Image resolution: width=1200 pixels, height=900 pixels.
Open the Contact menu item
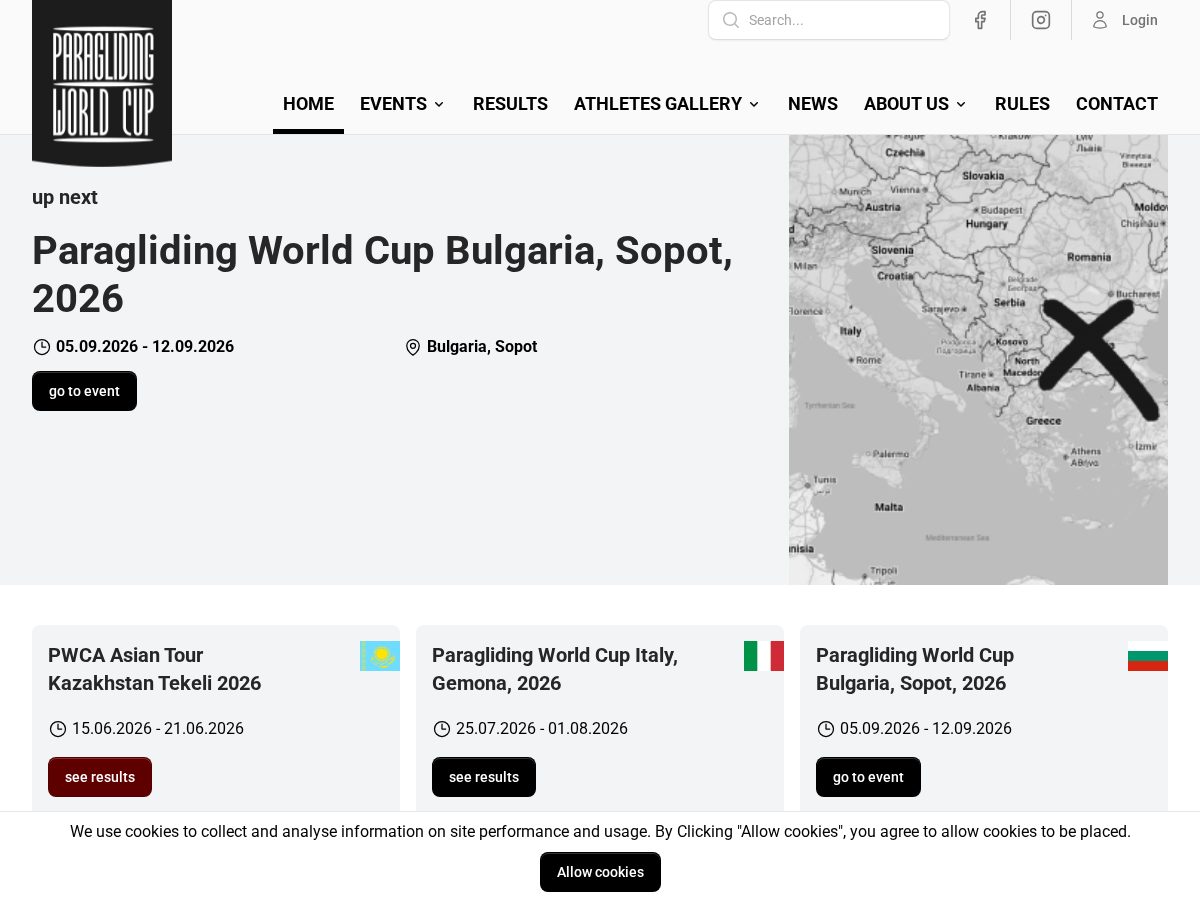1117,104
